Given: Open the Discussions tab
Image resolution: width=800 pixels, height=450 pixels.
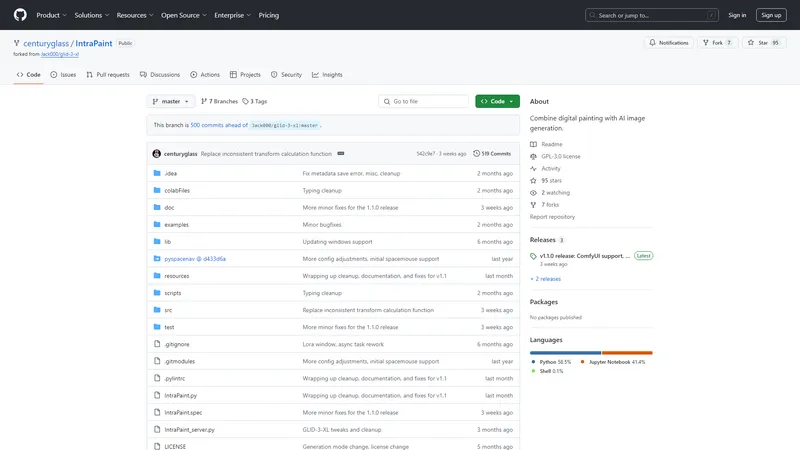Looking at the screenshot, I should coord(160,74).
